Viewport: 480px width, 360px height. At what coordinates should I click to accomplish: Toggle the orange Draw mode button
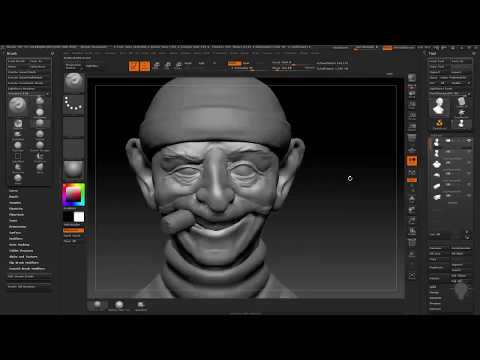pos(145,66)
